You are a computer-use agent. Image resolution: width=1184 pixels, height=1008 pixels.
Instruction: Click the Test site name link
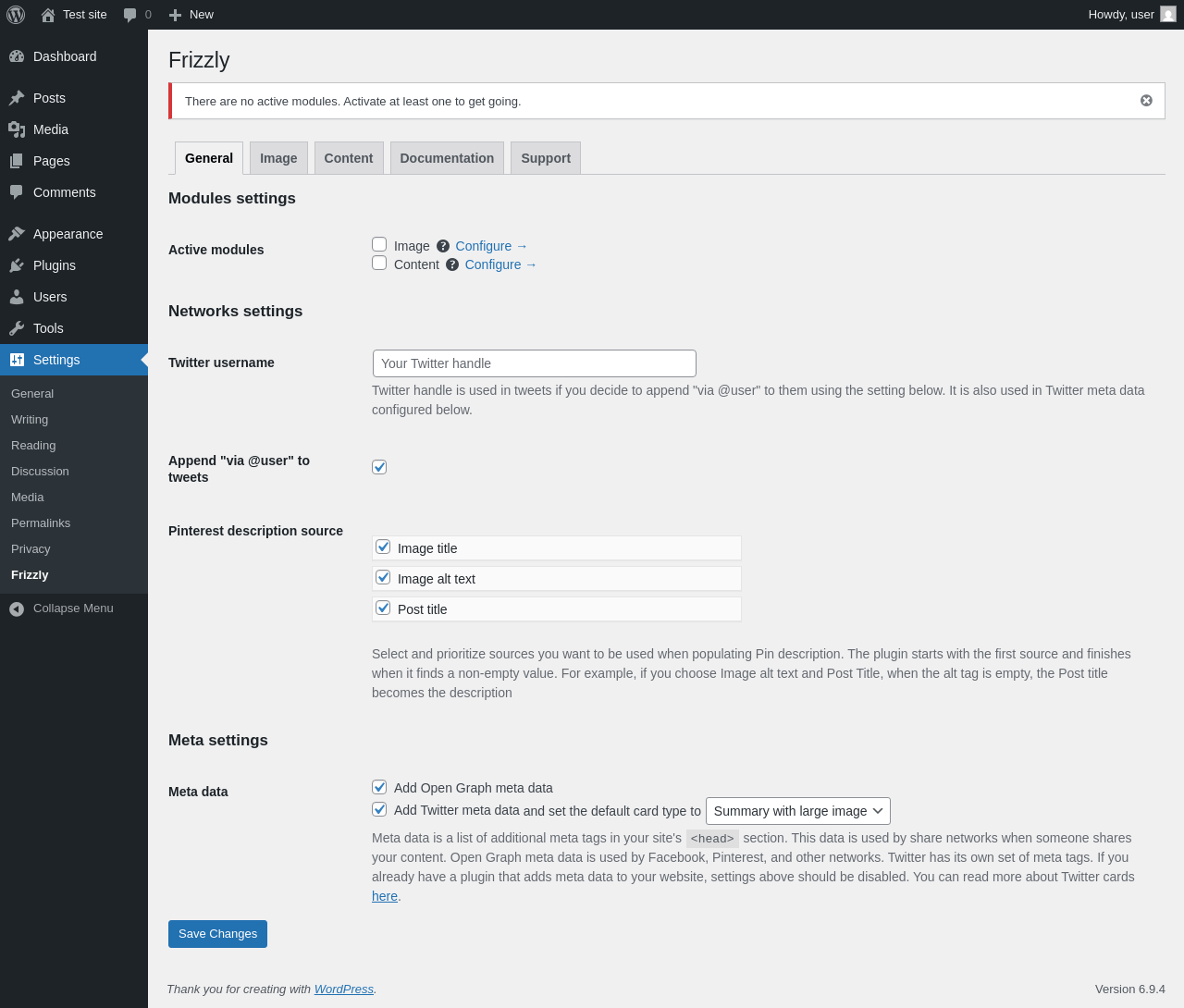tap(85, 15)
